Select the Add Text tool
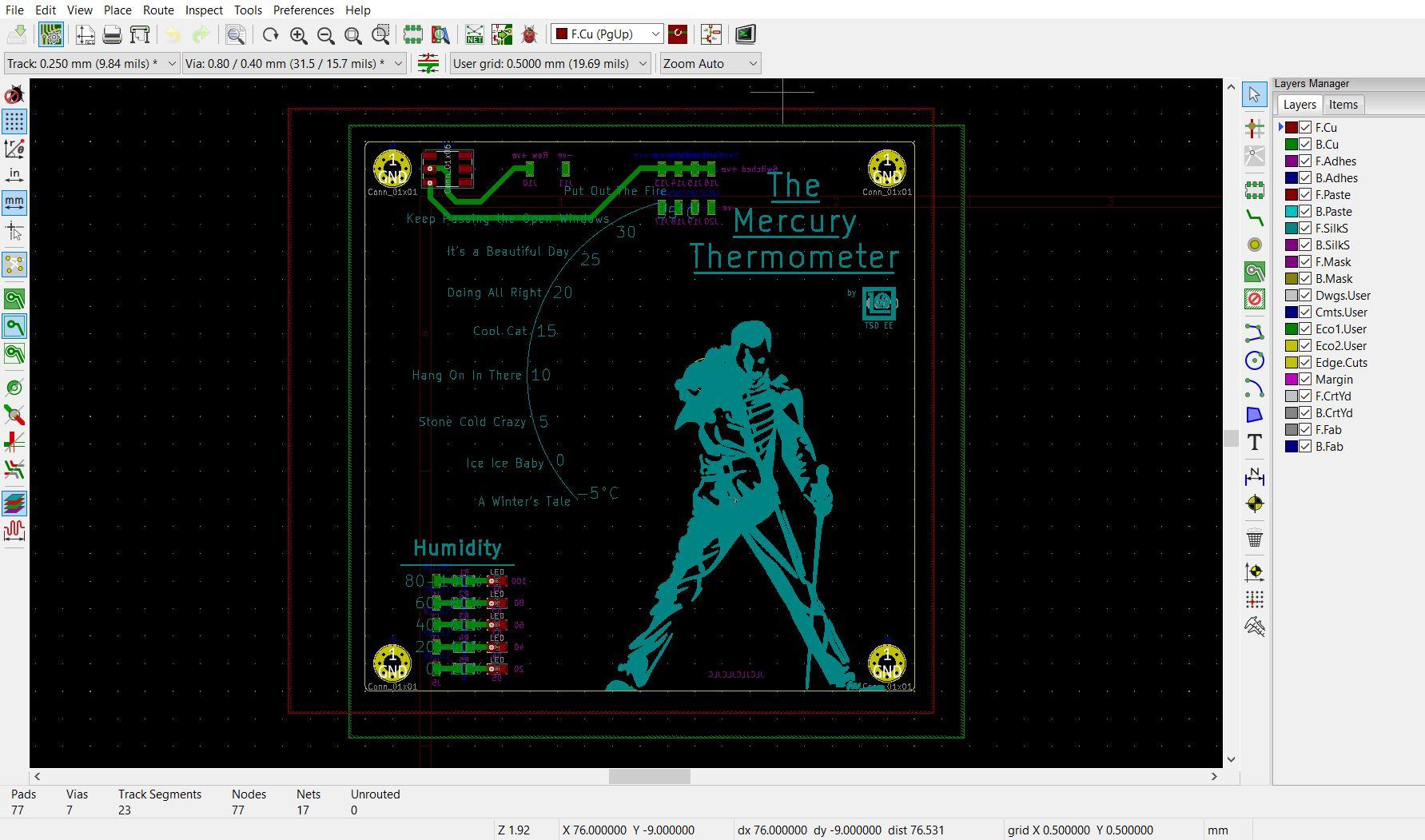The image size is (1425, 840). coord(1255,442)
